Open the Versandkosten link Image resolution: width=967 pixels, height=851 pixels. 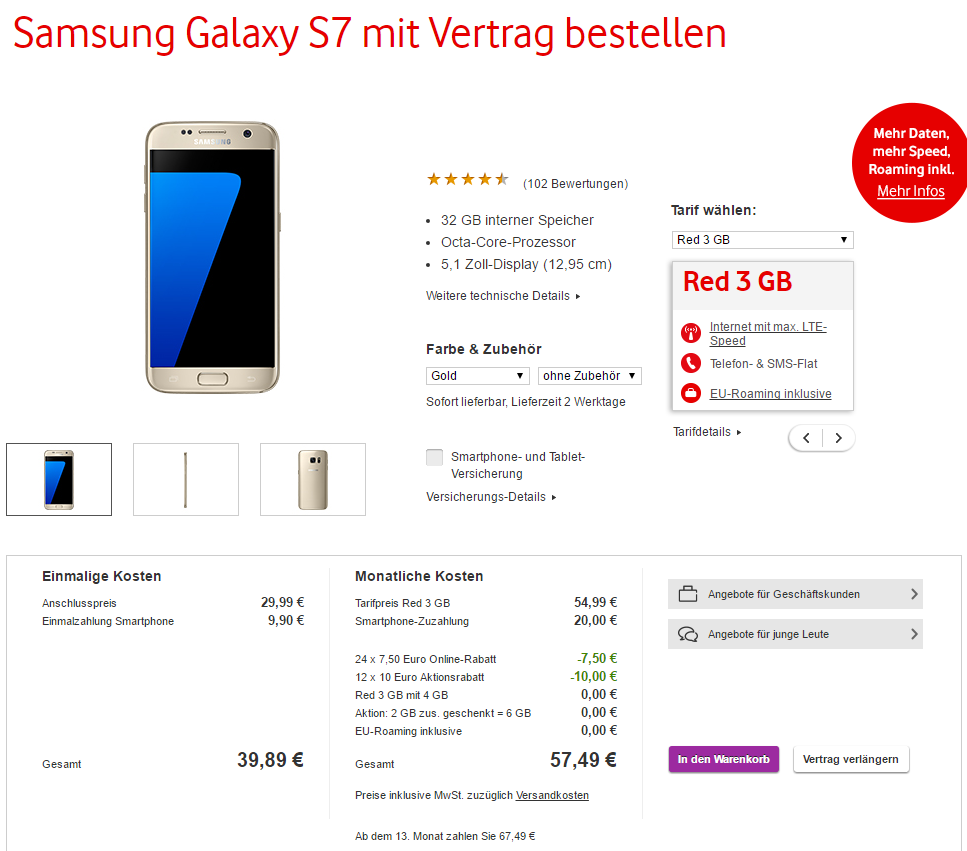(x=552, y=796)
